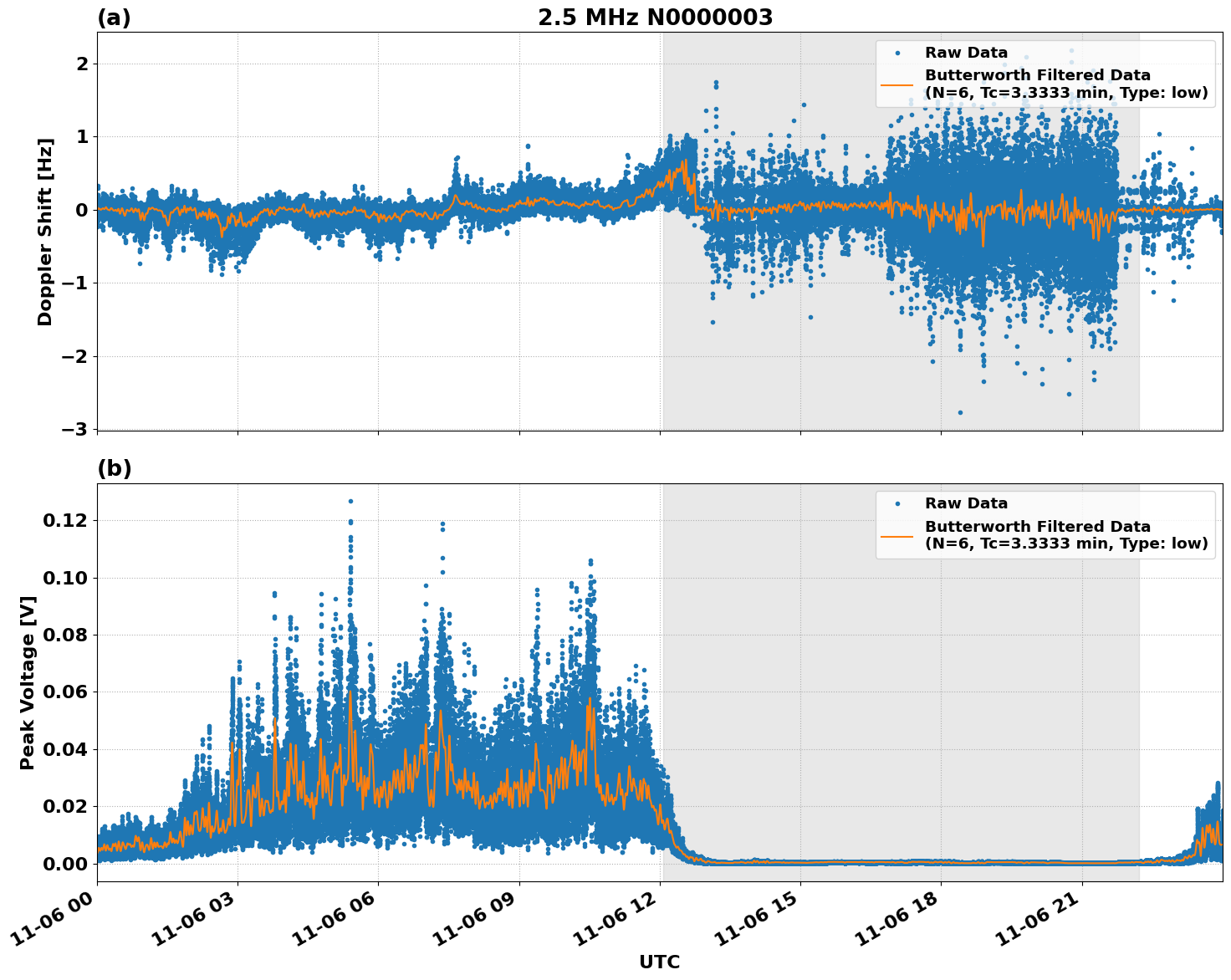Select the "(b)" panel label

click(115, 468)
